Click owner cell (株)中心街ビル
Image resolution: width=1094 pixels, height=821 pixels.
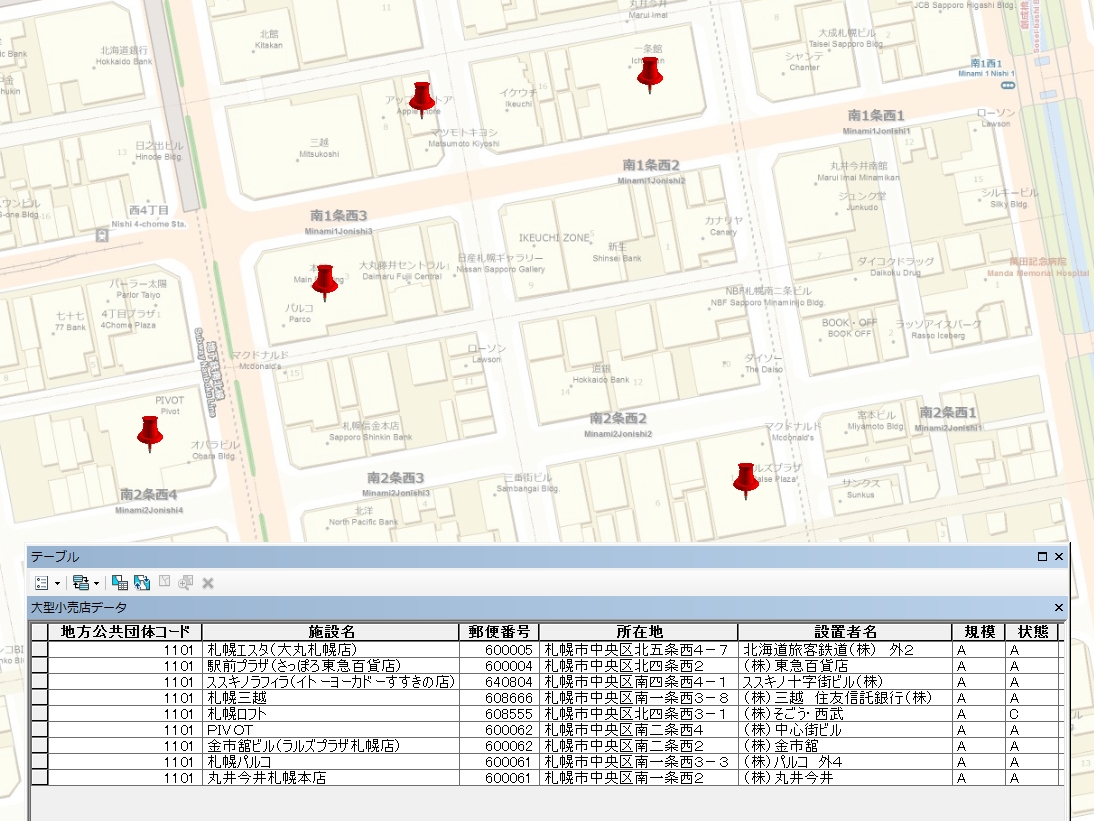click(x=845, y=730)
